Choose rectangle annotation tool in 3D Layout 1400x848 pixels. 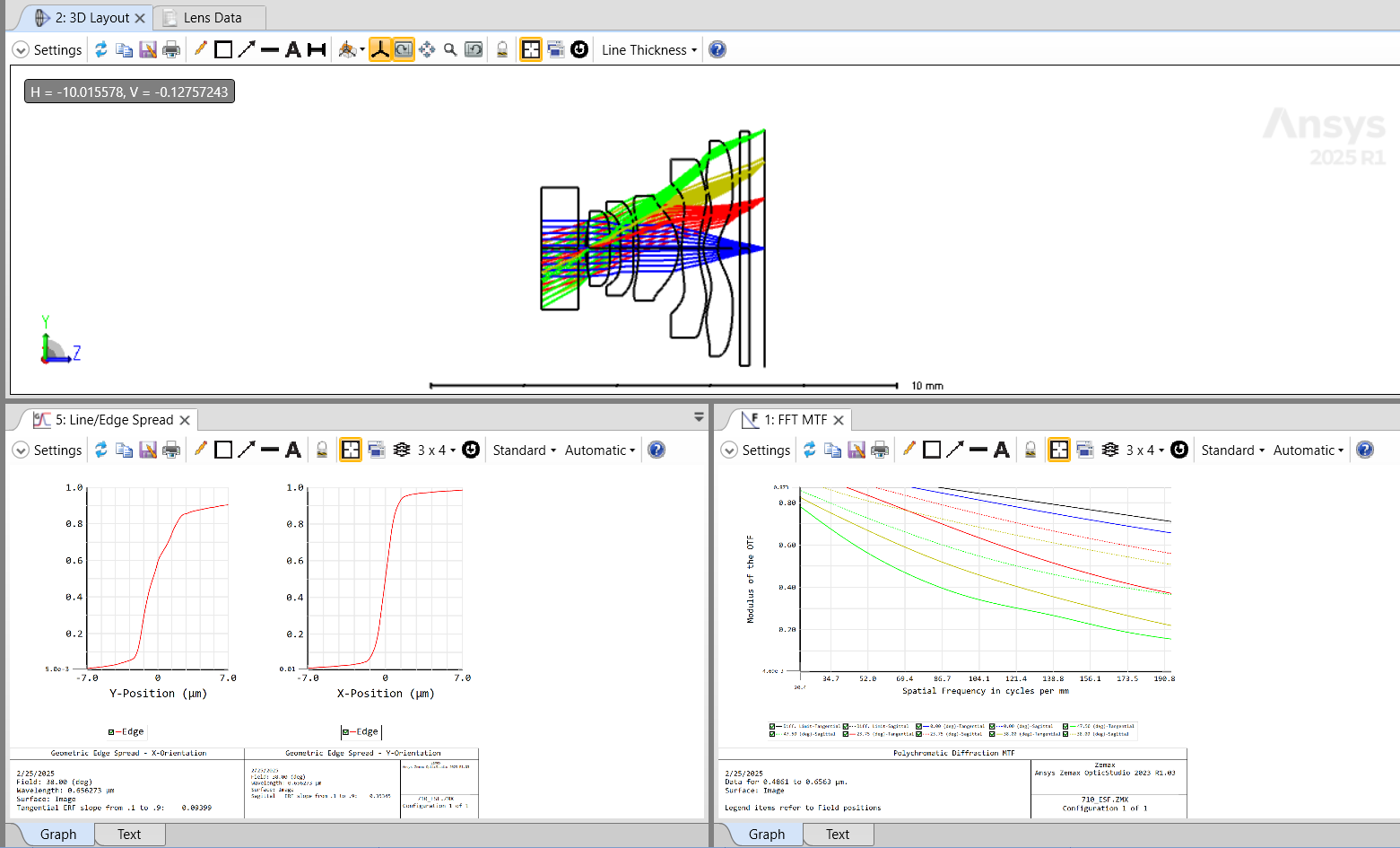223,49
